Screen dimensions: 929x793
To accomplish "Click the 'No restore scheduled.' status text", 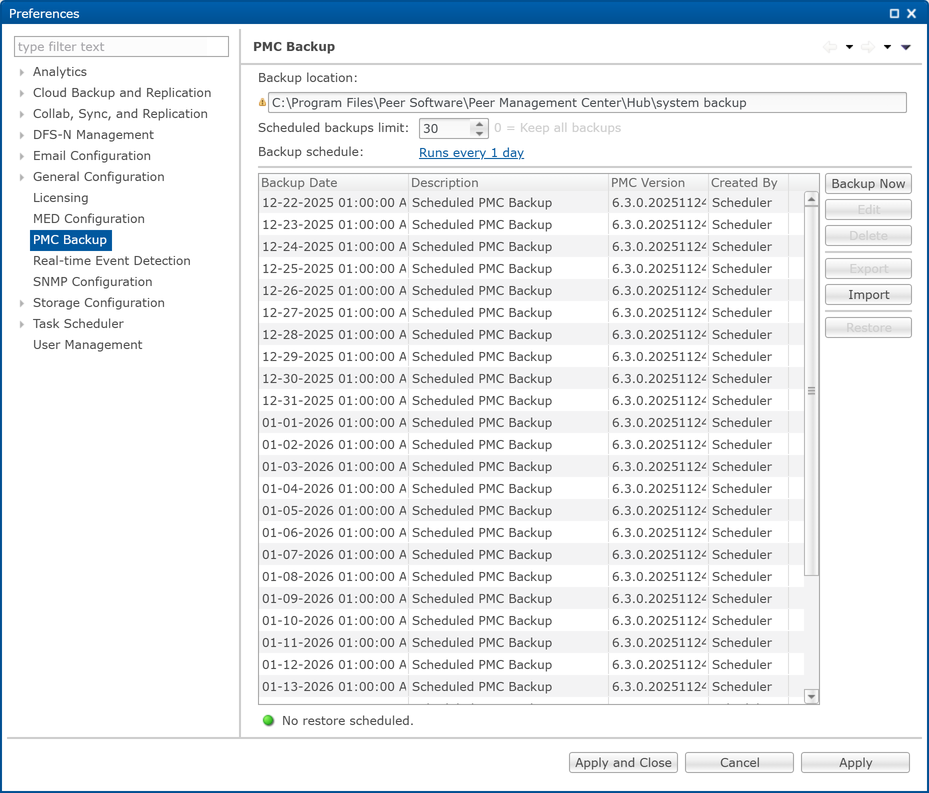I will [347, 721].
